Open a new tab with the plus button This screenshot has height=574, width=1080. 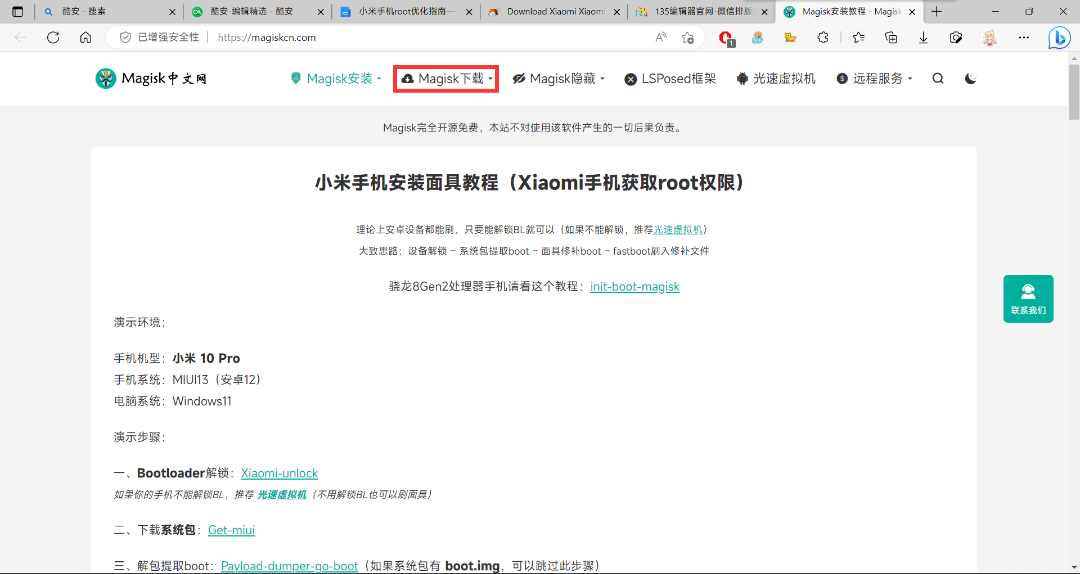click(936, 12)
